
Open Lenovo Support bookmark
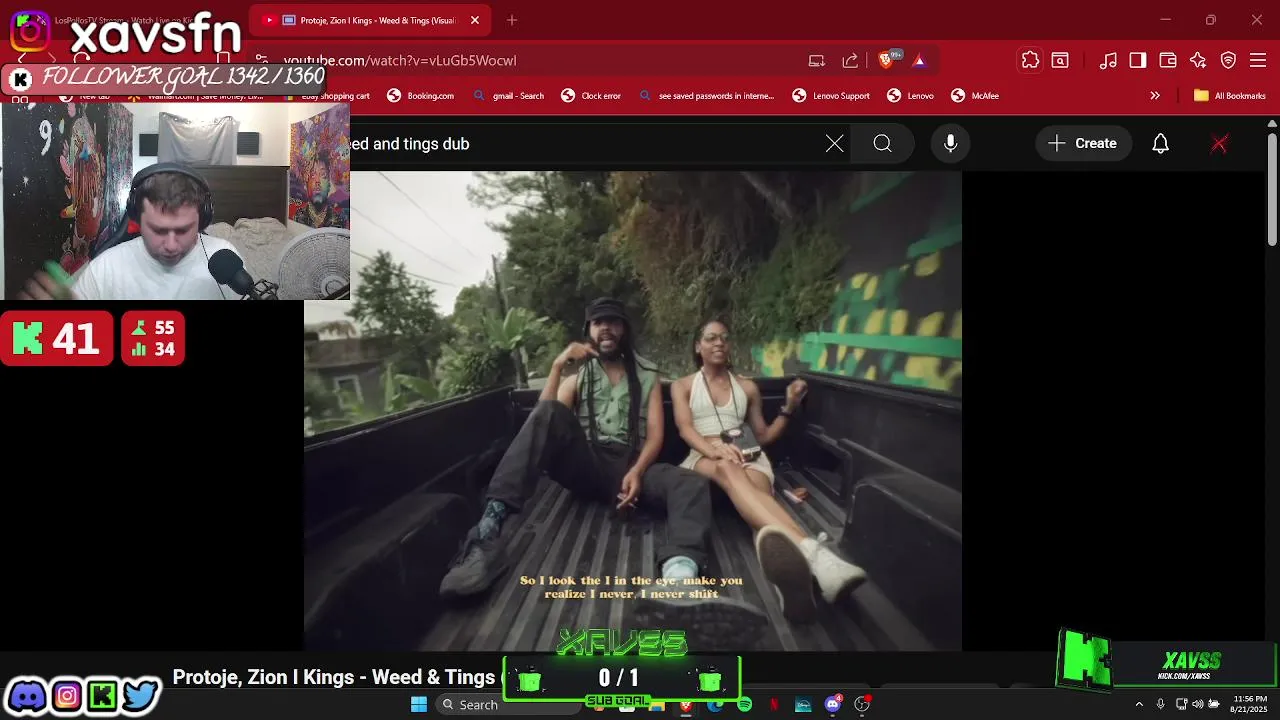[x=831, y=96]
